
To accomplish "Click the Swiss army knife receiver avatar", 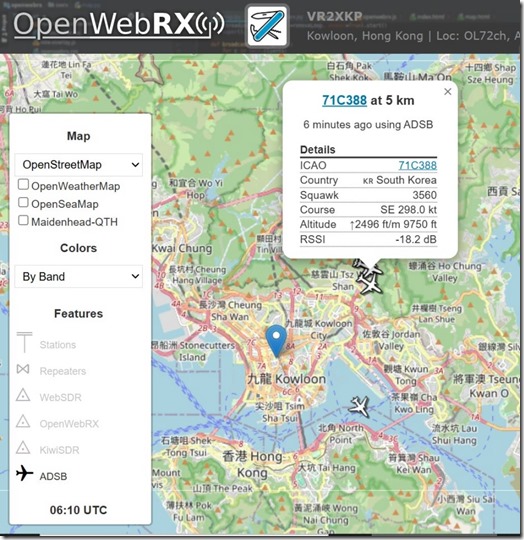I will click(268, 26).
